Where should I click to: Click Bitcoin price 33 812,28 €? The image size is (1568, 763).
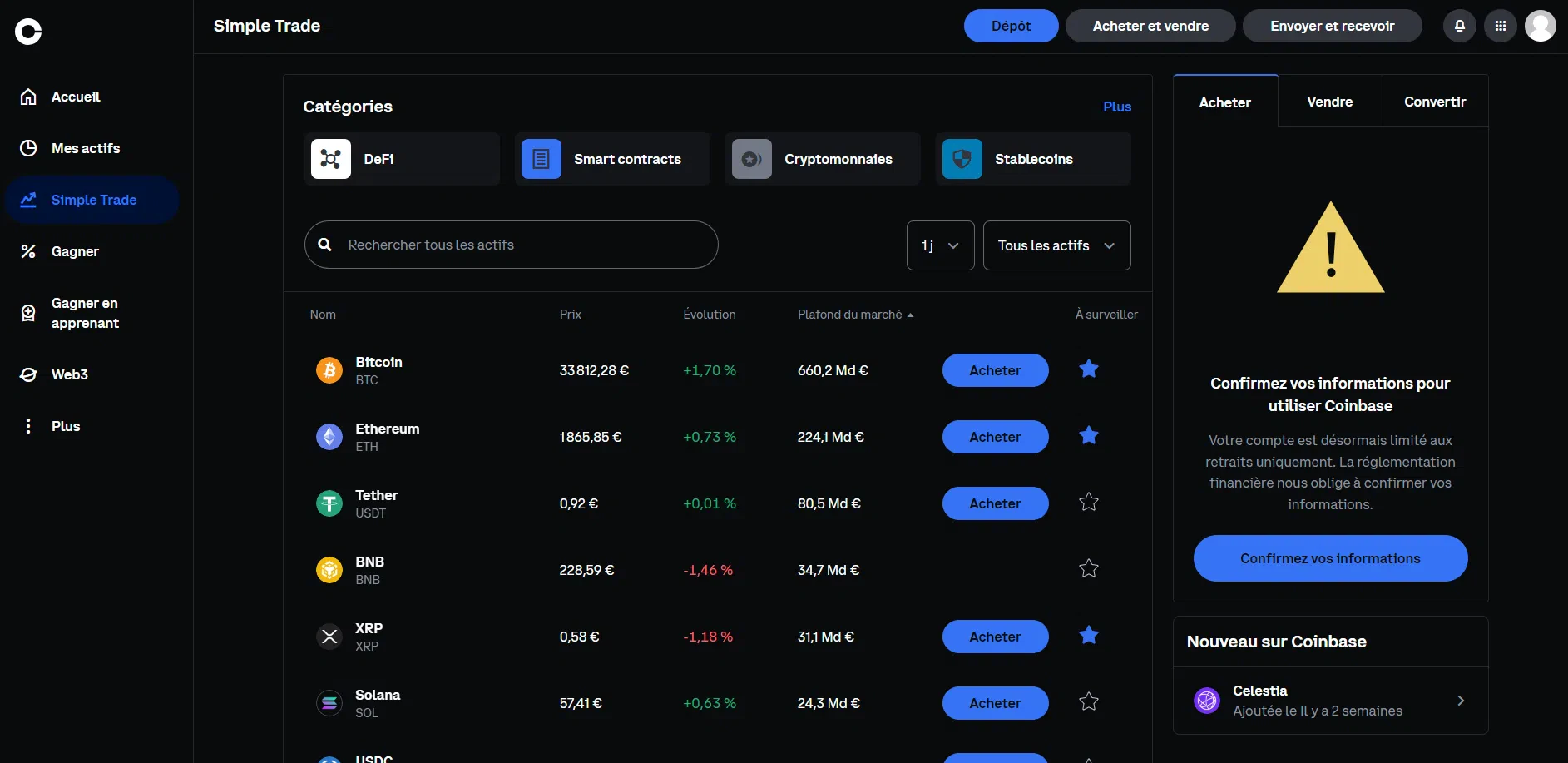pos(594,370)
